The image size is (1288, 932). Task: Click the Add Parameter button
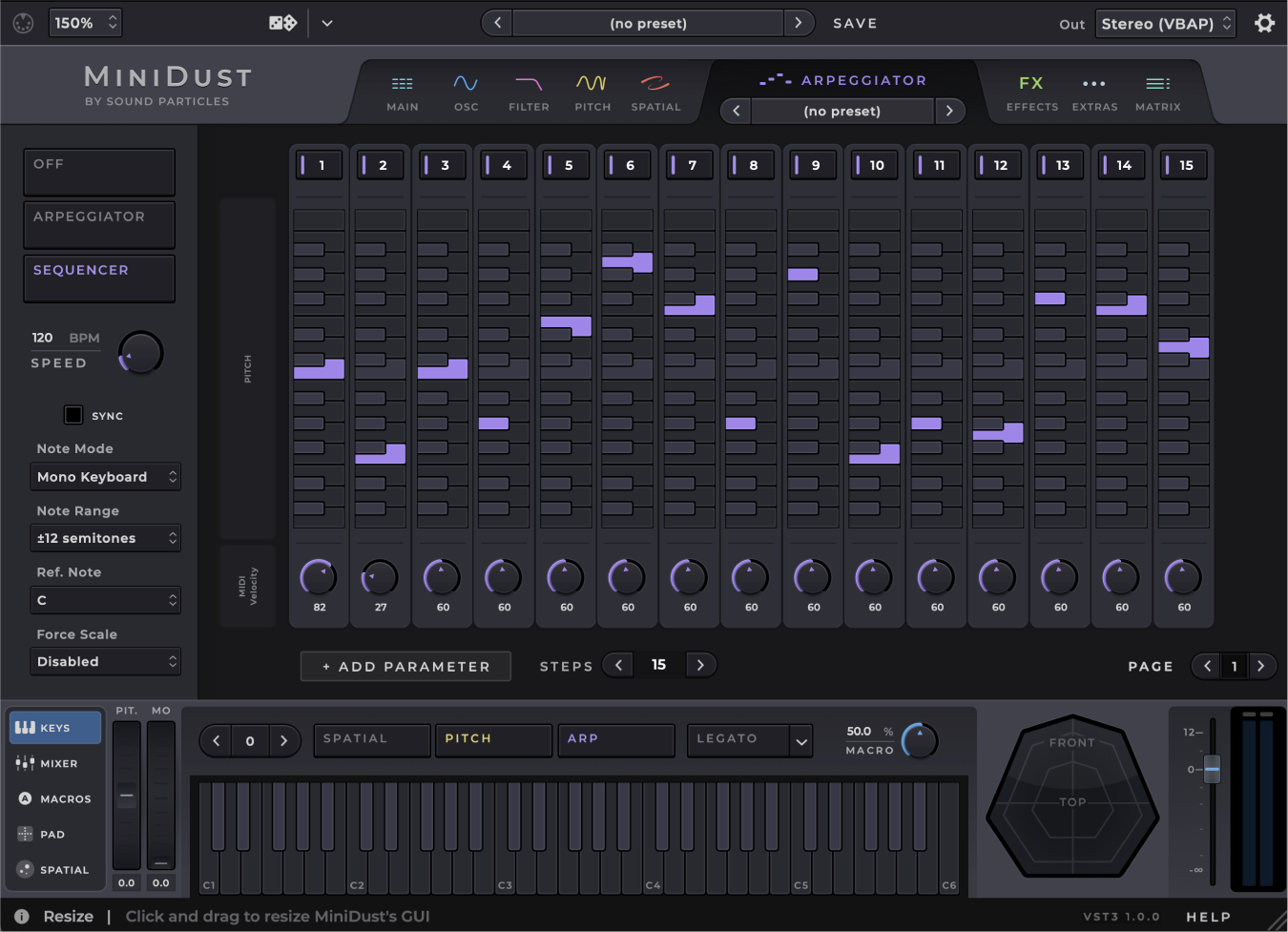click(x=405, y=666)
